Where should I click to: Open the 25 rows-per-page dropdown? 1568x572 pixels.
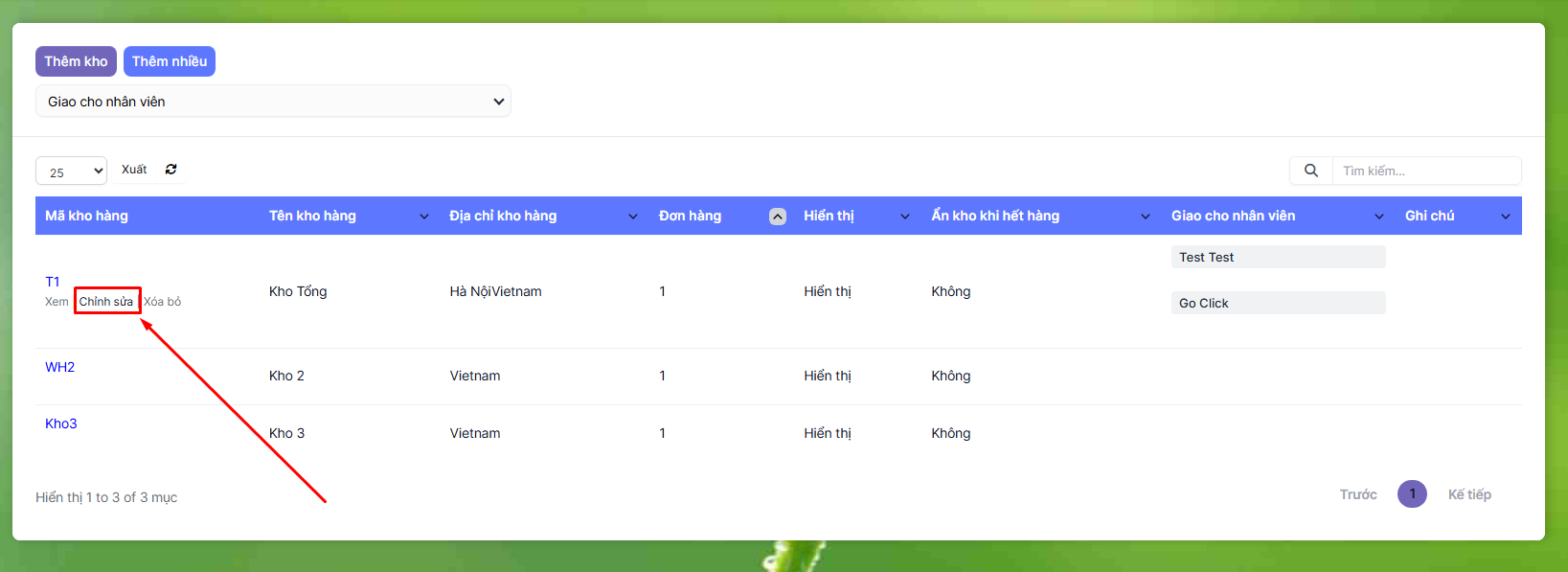71,172
